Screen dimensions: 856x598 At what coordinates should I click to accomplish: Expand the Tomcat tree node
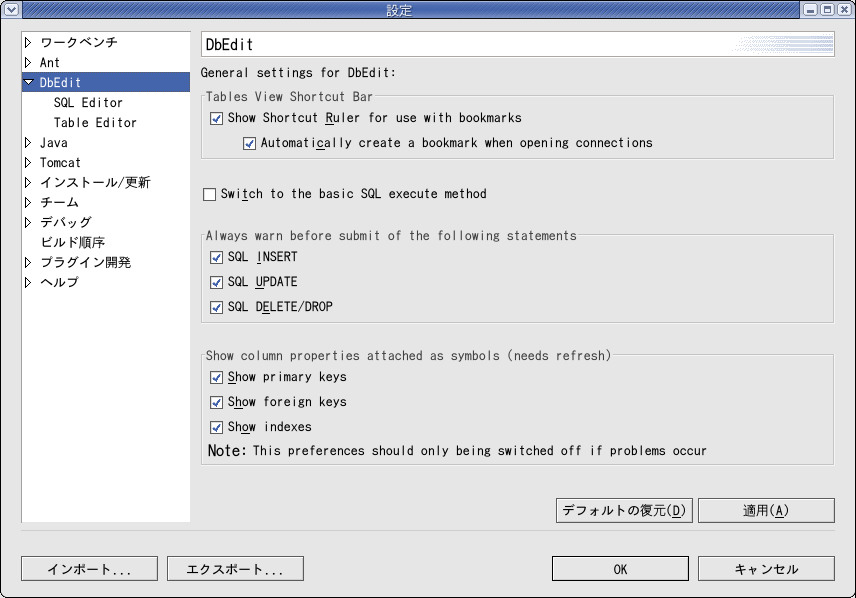coord(28,162)
